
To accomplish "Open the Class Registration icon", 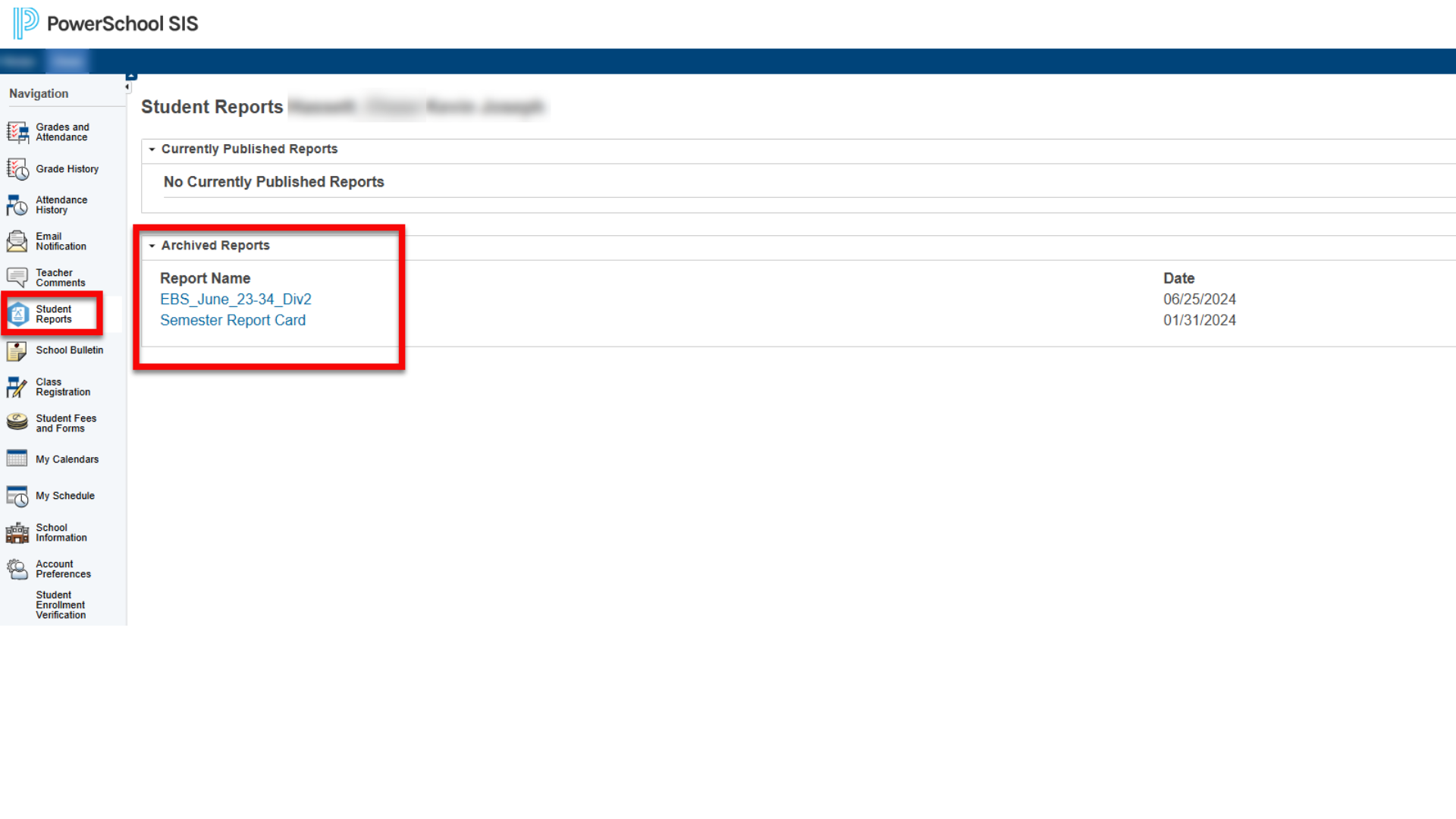I will coord(17,387).
